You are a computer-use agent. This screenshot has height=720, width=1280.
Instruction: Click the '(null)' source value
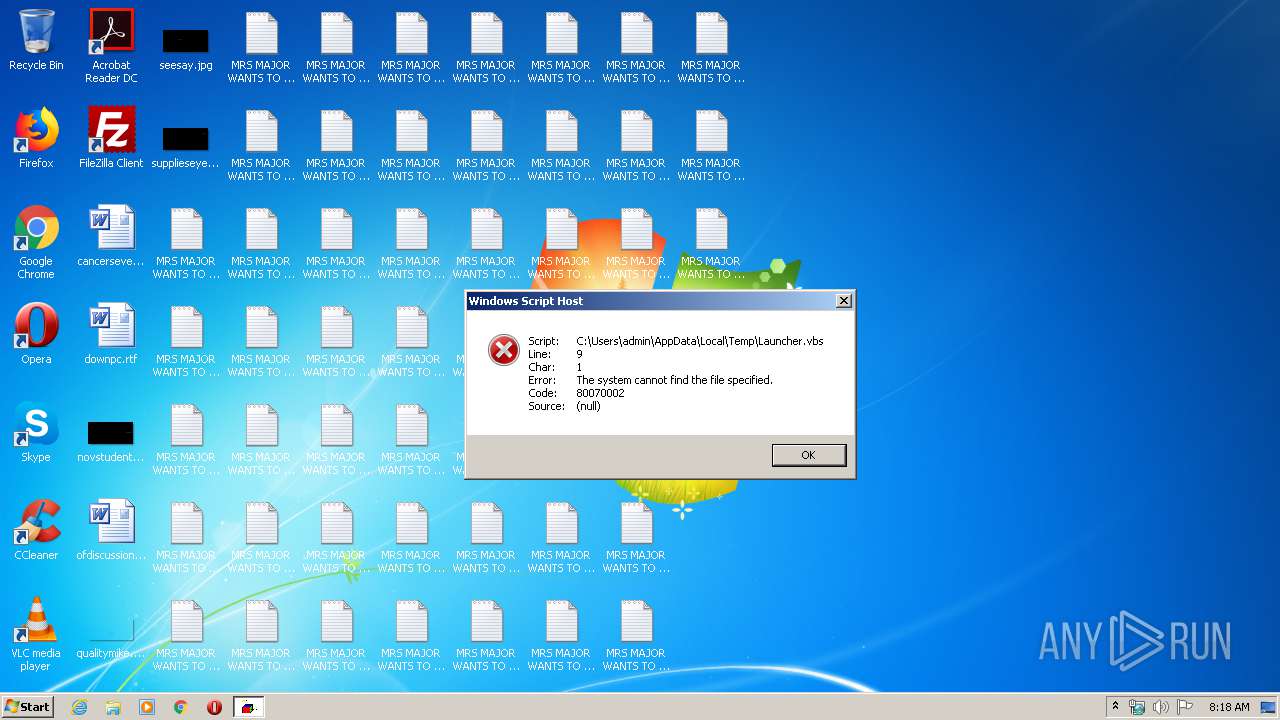(x=588, y=406)
